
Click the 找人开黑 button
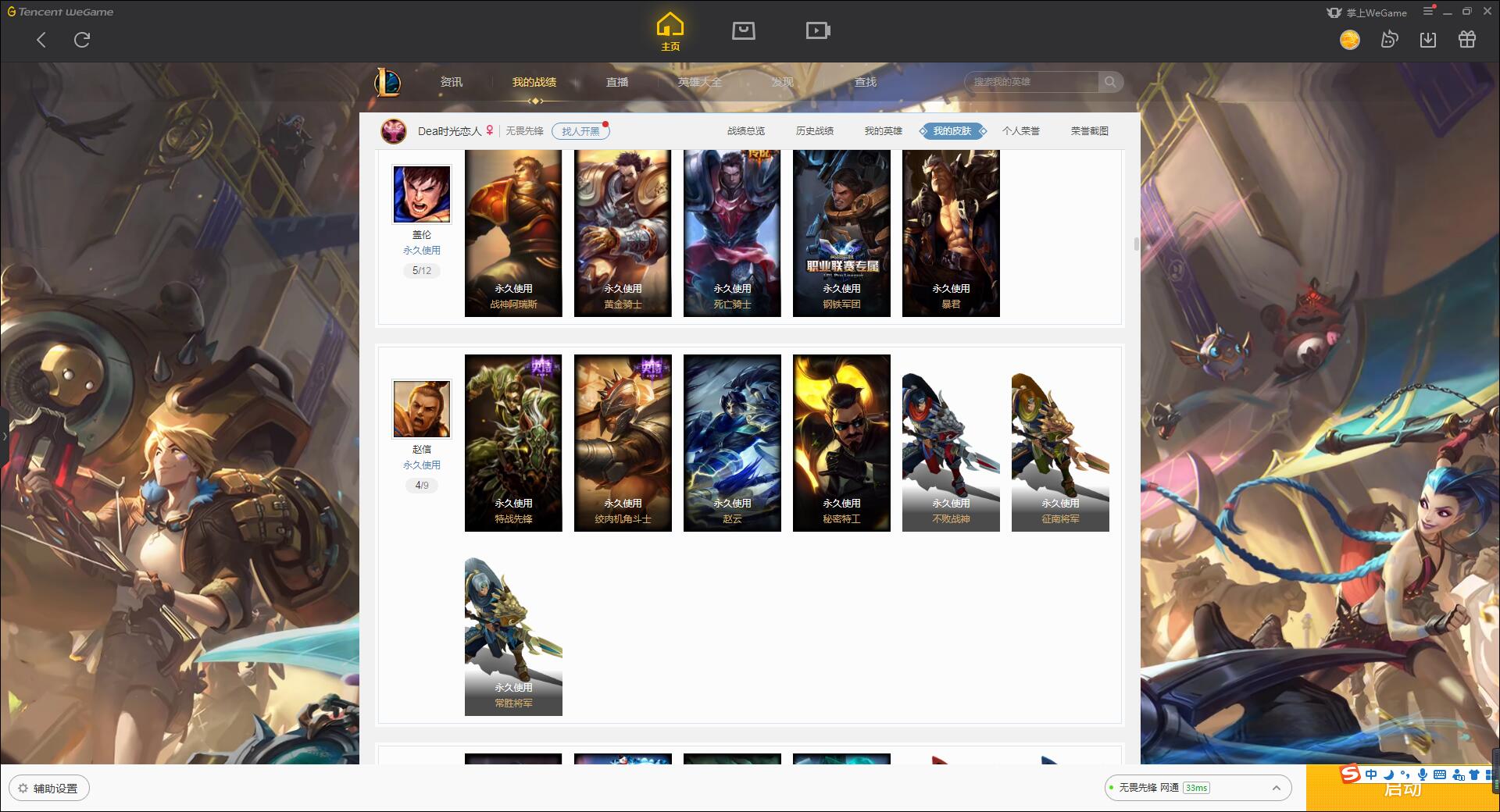580,131
